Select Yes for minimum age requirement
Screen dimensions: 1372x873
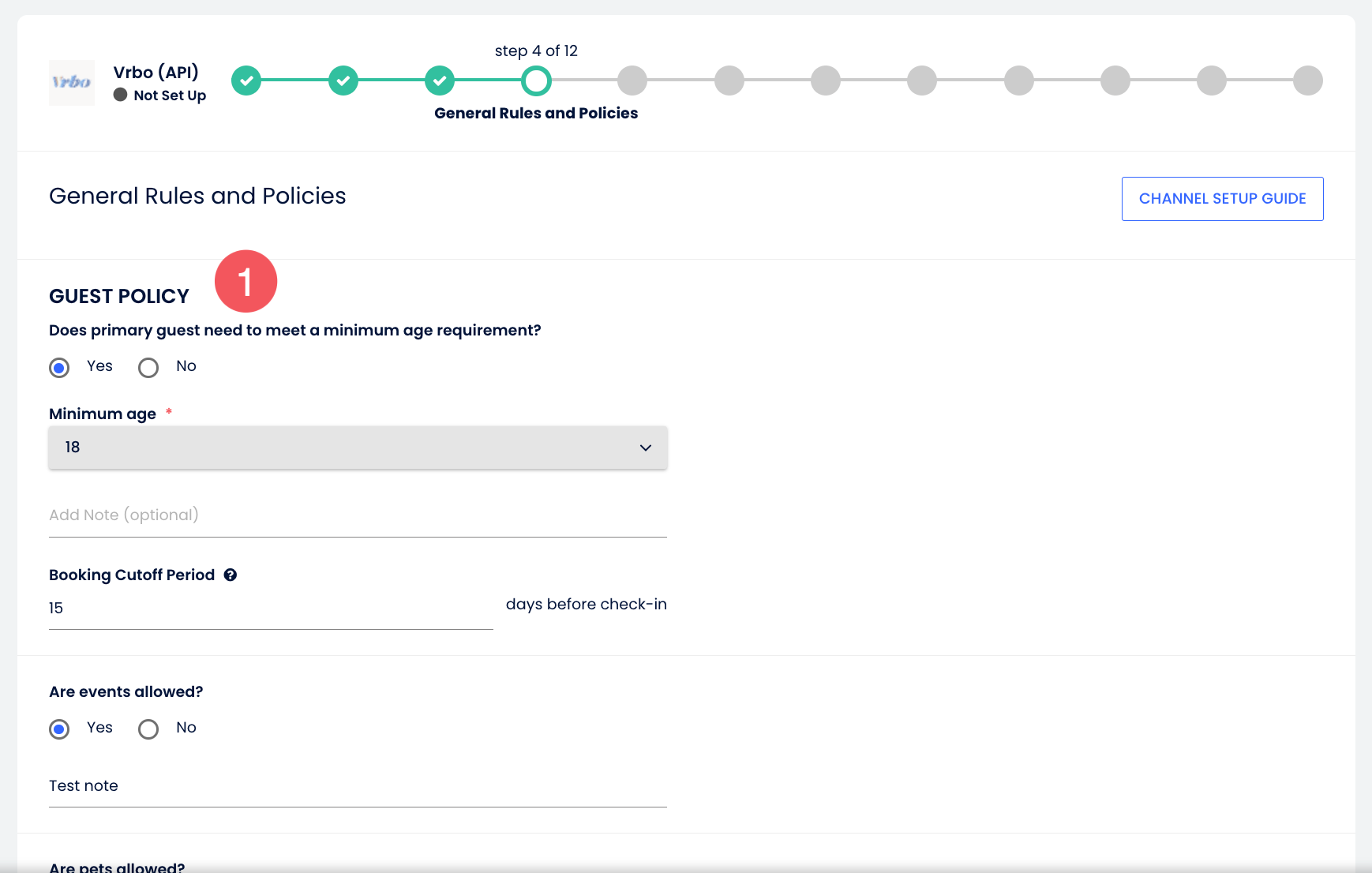(x=59, y=368)
